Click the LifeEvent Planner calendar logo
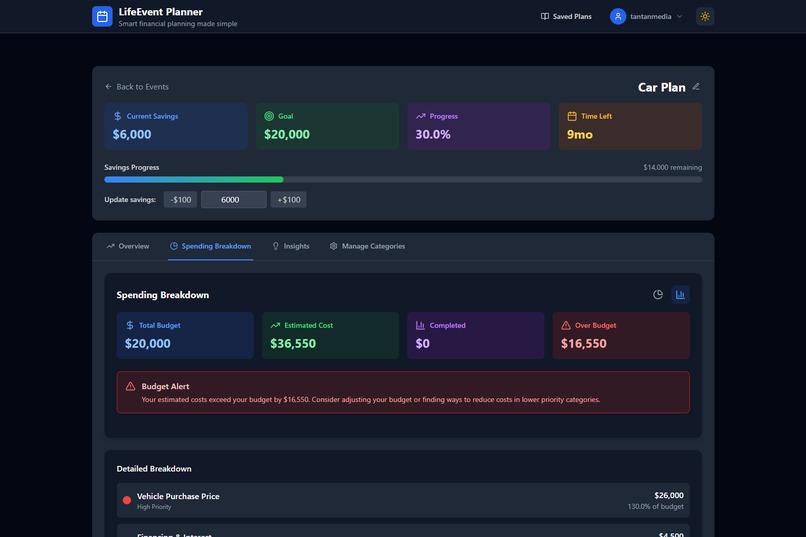806x537 pixels. [102, 16]
